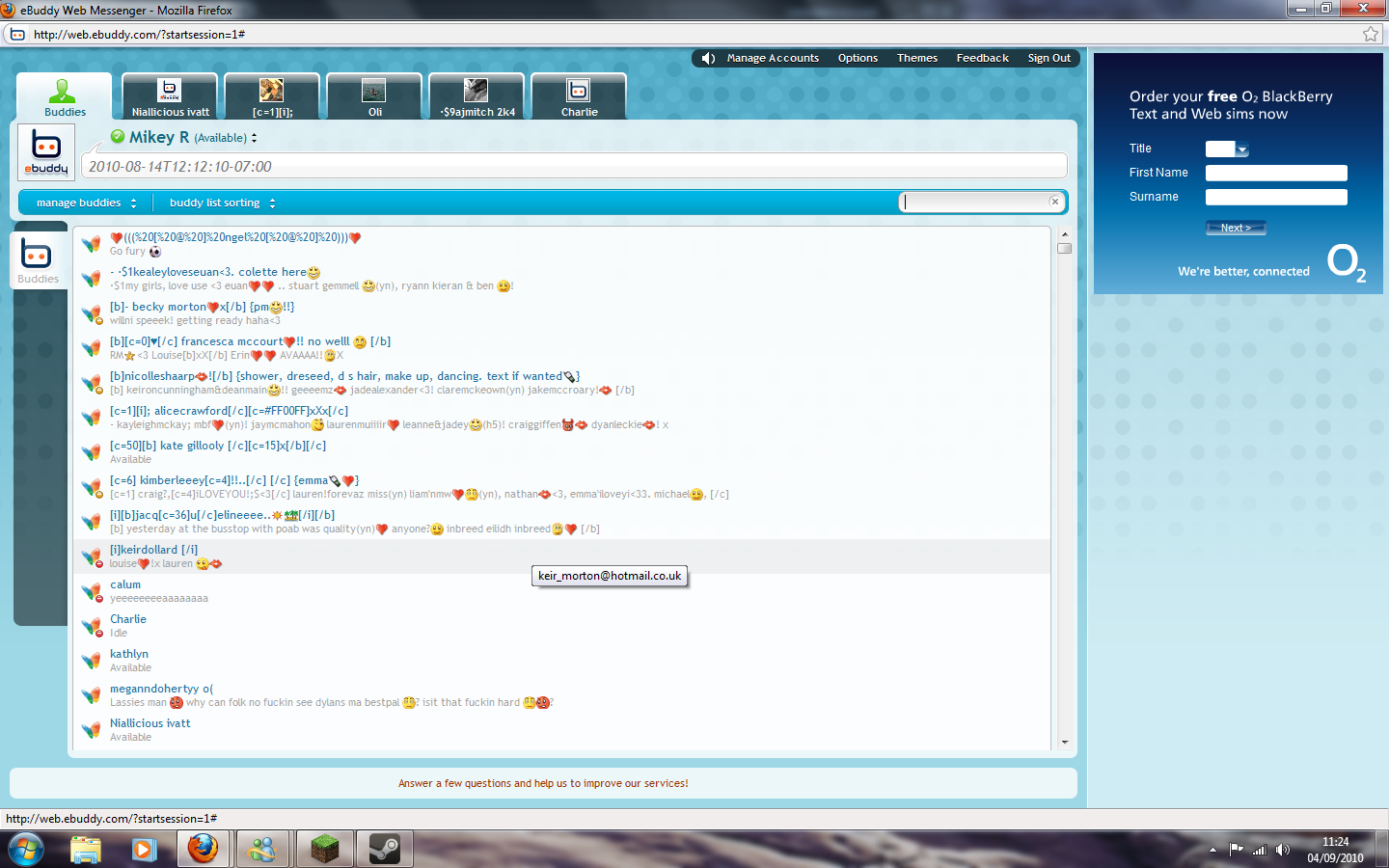Click the MSN icon beside Niallicious ivatt buddy
Viewport: 1389px width, 868px height.
click(92, 730)
